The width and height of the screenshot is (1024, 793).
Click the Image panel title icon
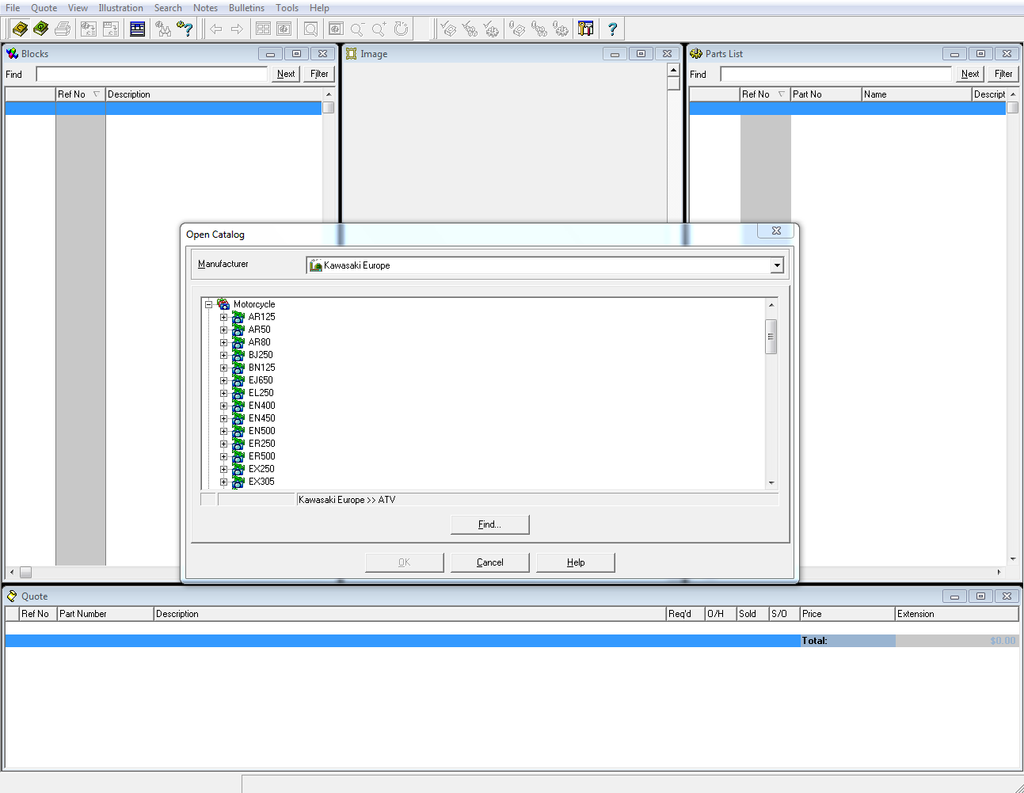351,54
